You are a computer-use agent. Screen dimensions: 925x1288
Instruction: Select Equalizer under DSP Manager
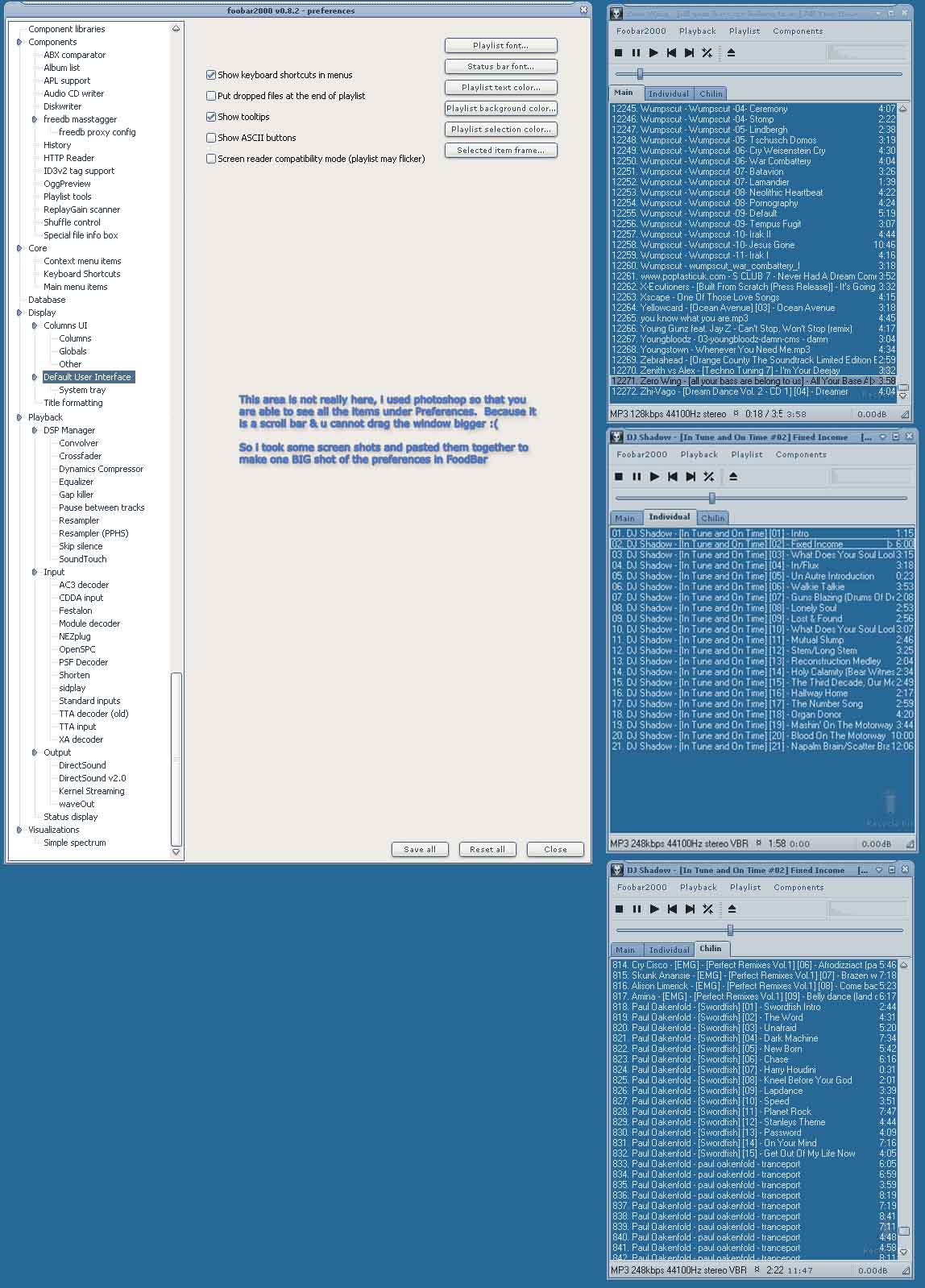click(x=77, y=482)
